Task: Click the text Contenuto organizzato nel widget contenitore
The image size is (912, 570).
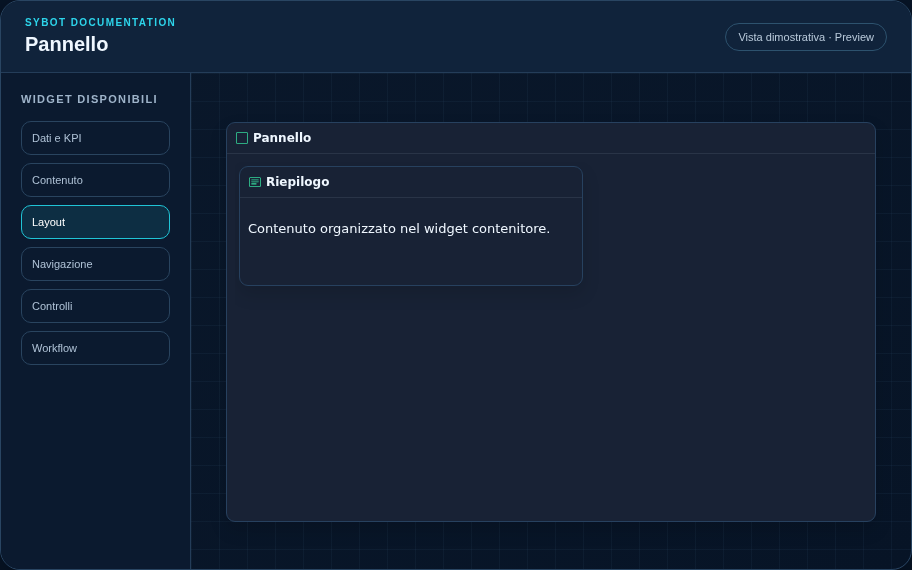Action: point(399,229)
